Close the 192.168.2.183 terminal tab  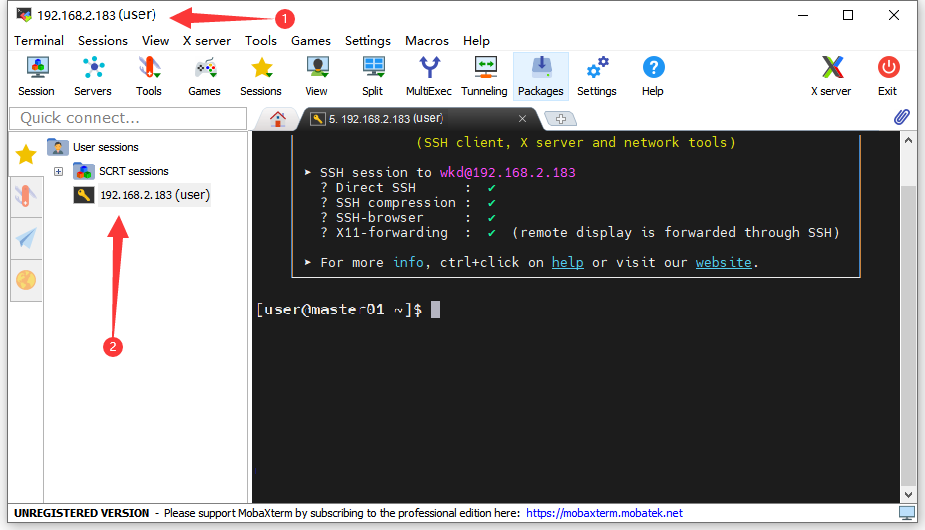pyautogui.click(x=522, y=119)
